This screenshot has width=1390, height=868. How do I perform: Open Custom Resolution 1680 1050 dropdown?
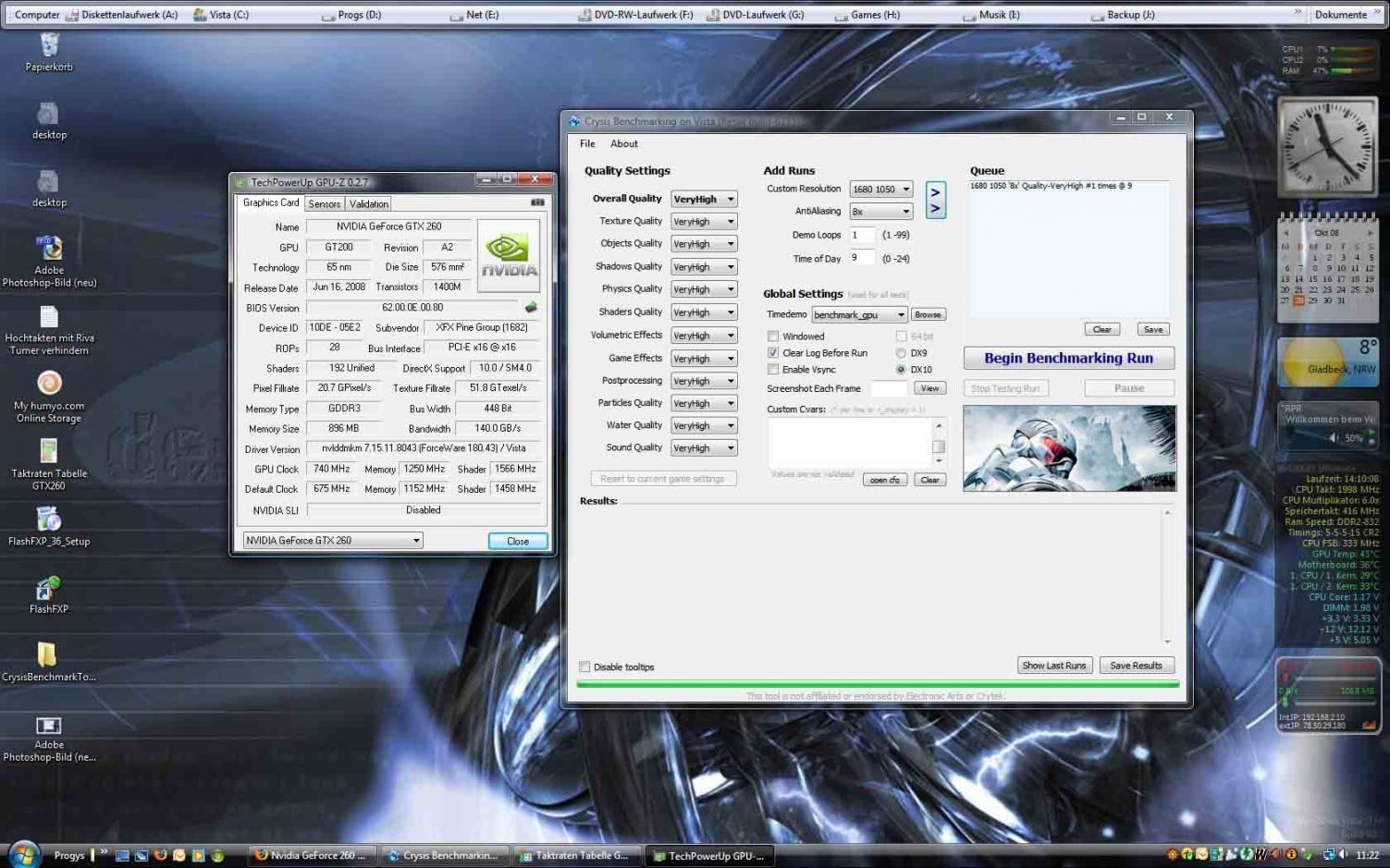click(881, 189)
